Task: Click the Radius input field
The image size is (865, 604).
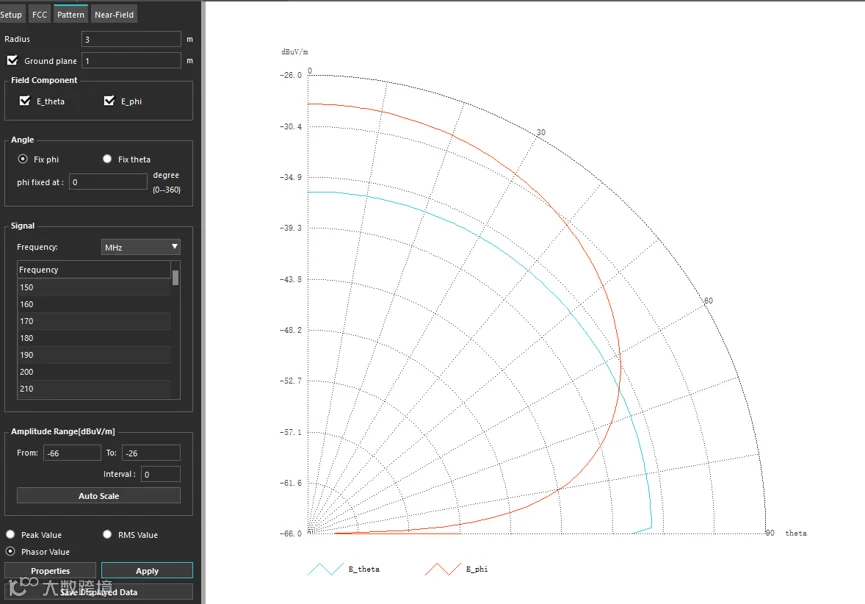Action: coord(131,39)
